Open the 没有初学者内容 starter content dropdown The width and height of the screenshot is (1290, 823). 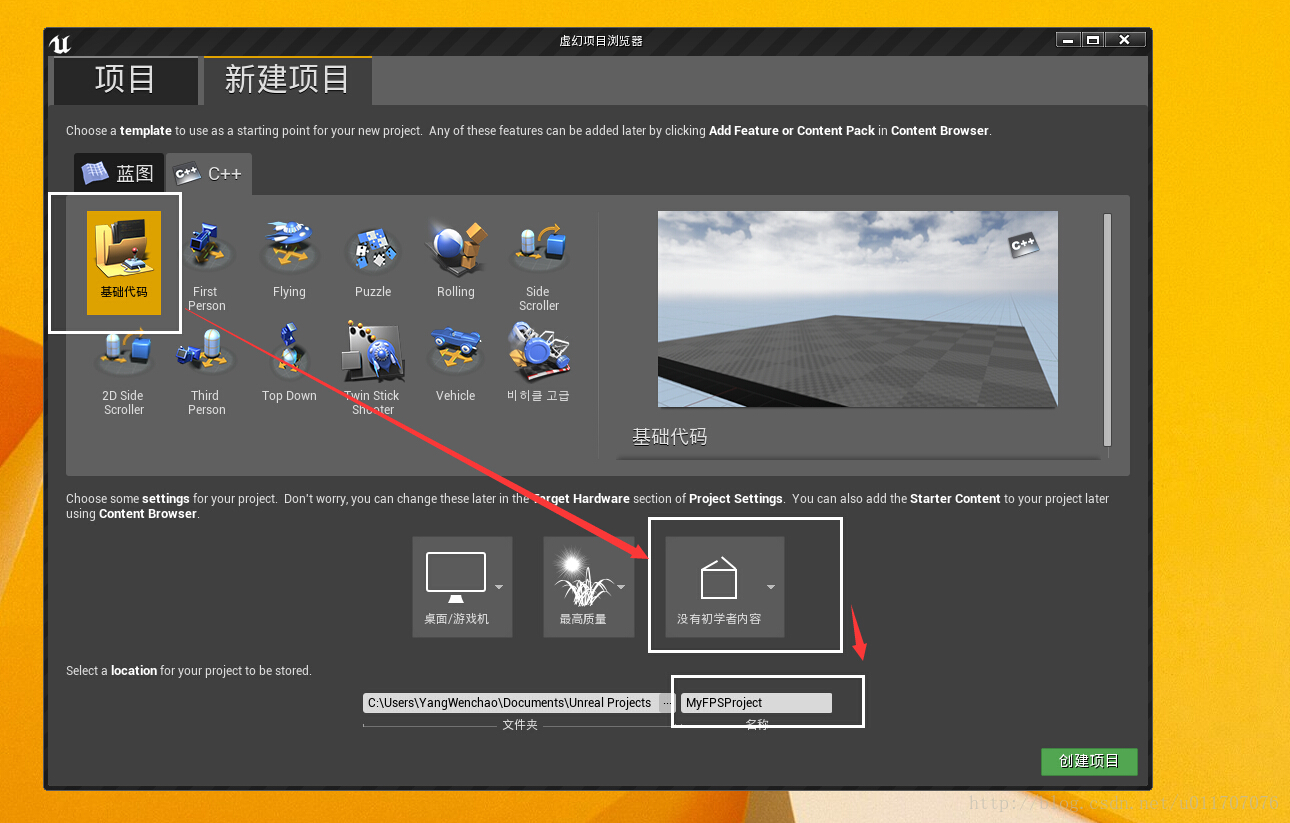[x=725, y=587]
